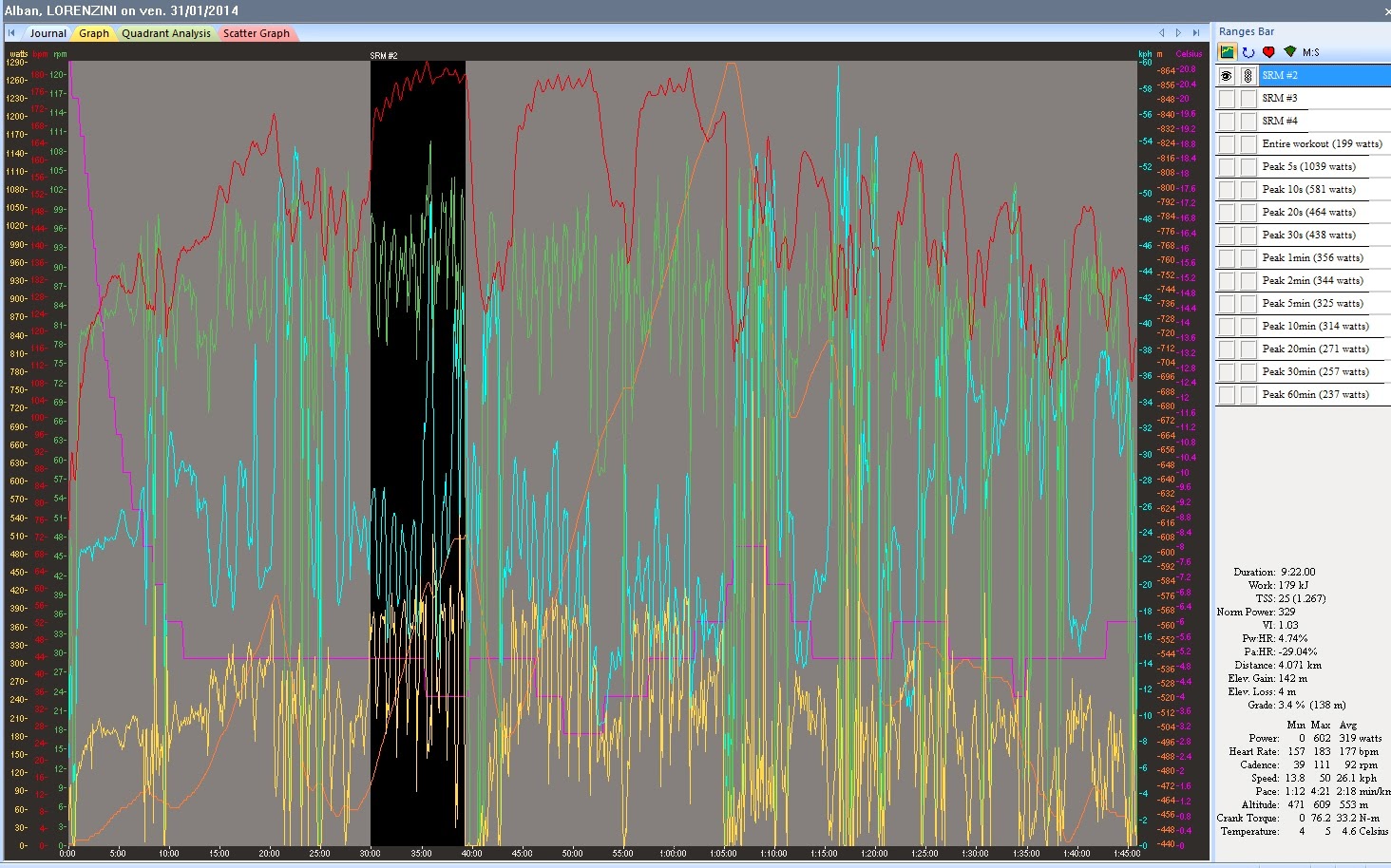Screen dimensions: 1391x868
Task: Tick the chain-column box for Peak 5s
Action: tap(1248, 167)
